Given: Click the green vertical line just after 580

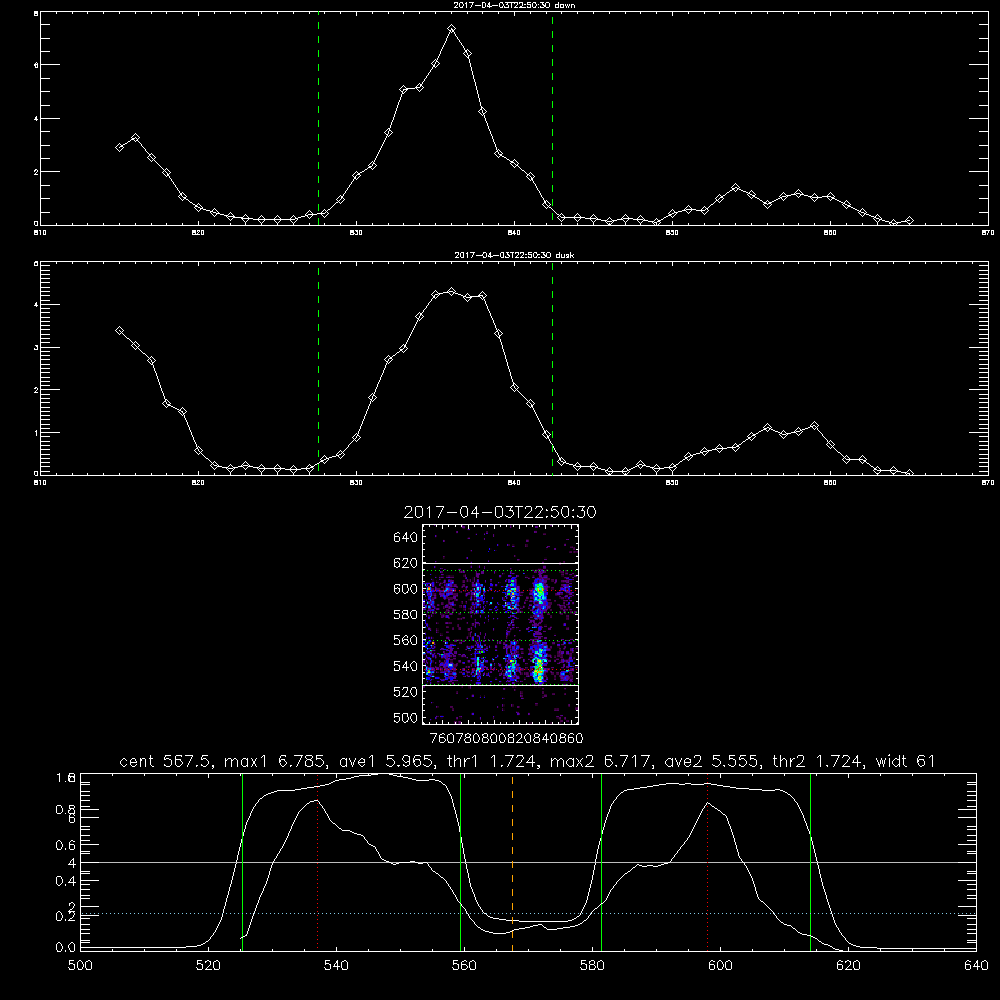Looking at the screenshot, I should coord(601,862).
